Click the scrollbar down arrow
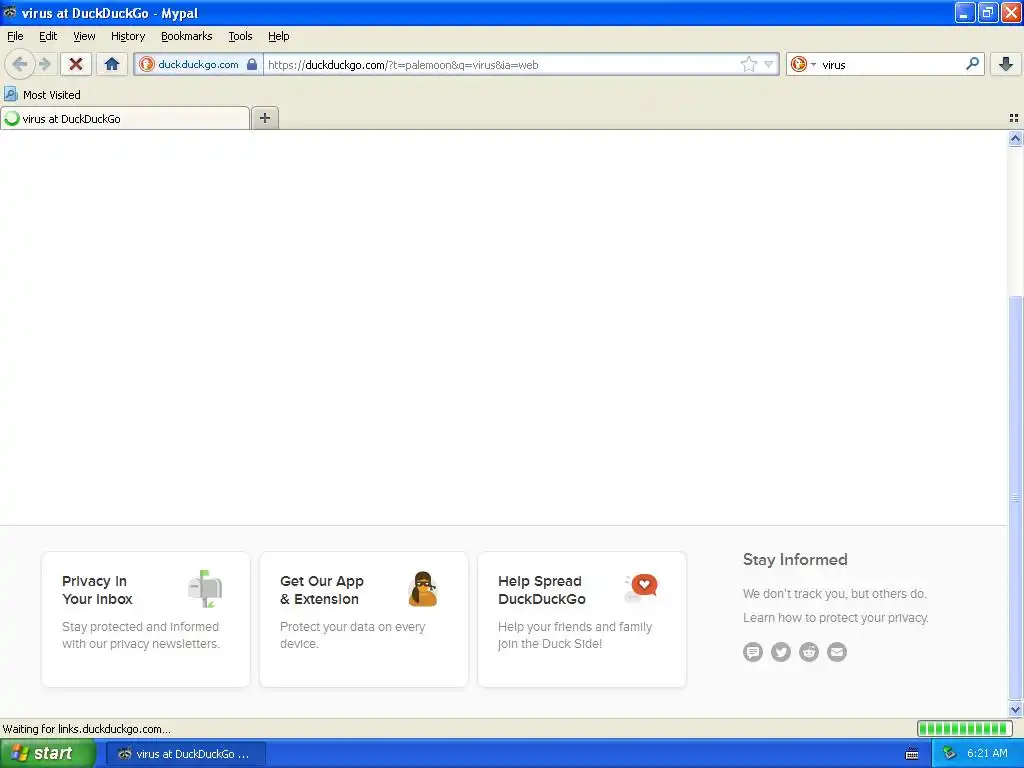Viewport: 1024px width, 768px height. tap(1015, 709)
